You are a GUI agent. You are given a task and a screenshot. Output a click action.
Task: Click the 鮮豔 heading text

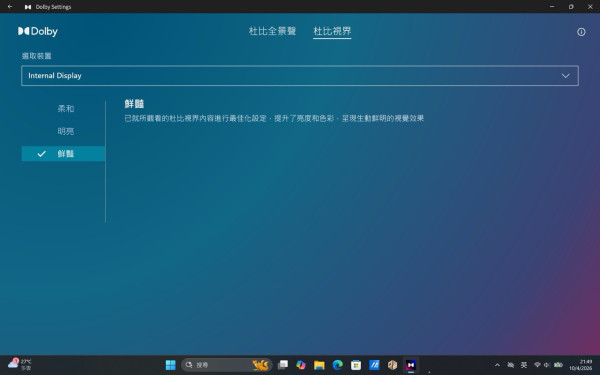134,104
